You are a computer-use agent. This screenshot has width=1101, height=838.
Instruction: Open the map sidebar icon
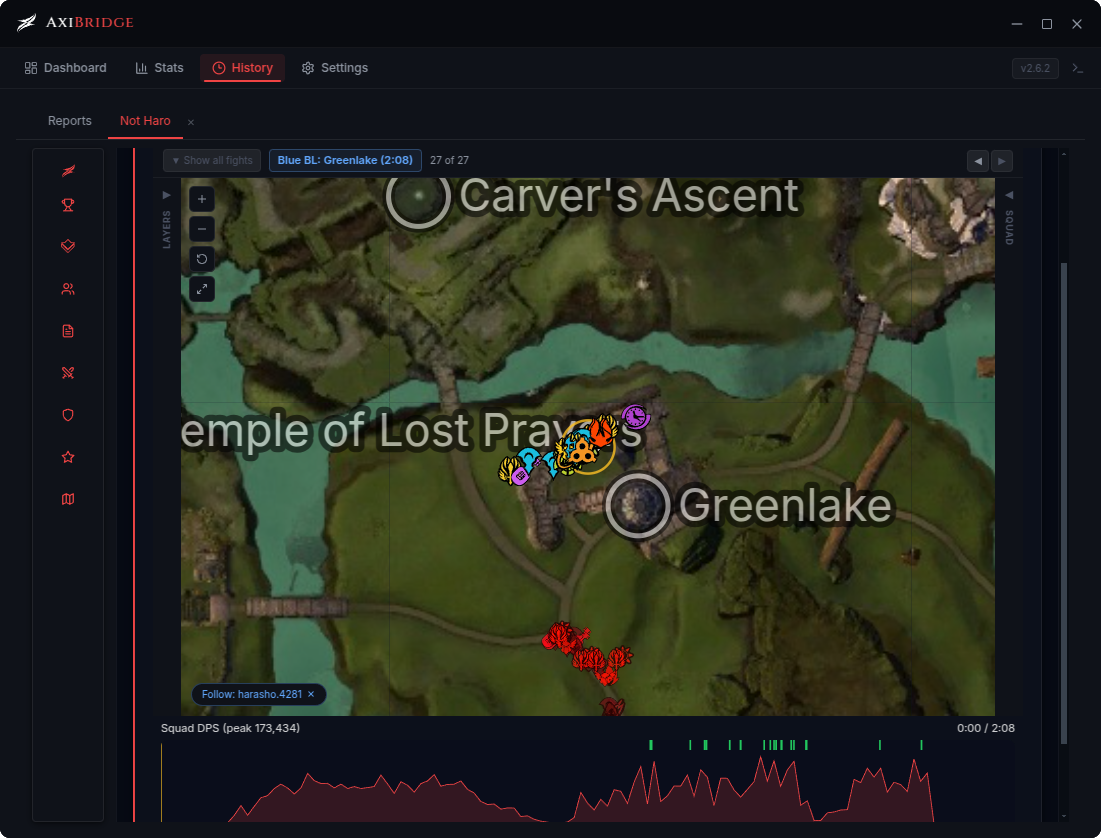pos(68,499)
